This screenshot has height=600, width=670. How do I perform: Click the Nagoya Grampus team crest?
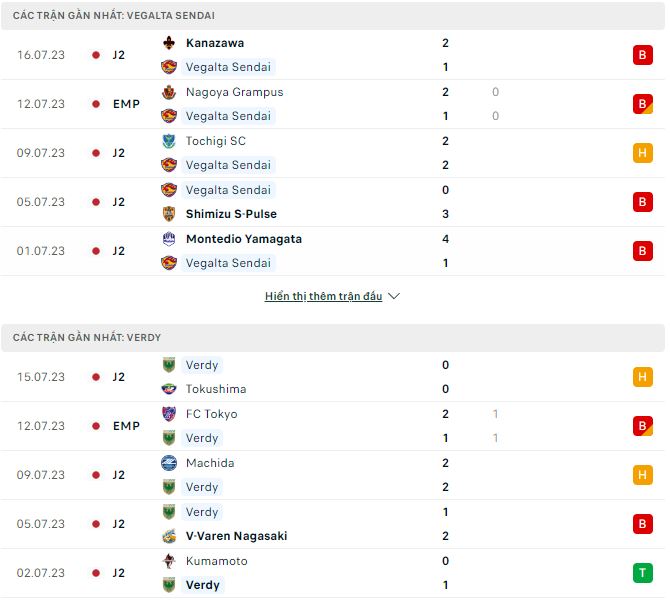(169, 92)
